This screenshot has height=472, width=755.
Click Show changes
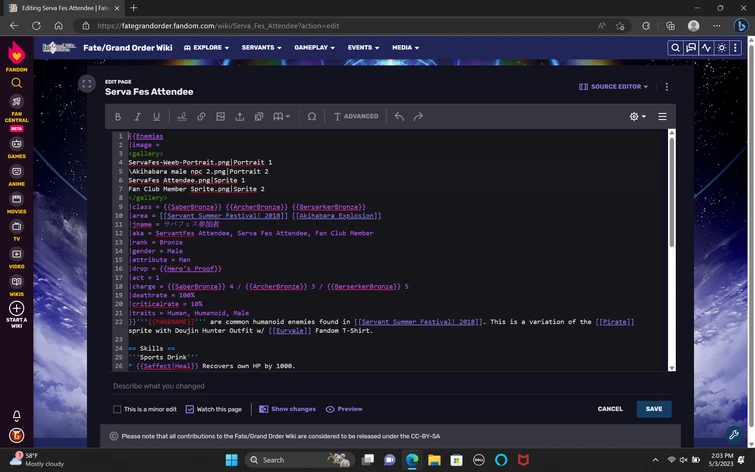click(x=287, y=409)
